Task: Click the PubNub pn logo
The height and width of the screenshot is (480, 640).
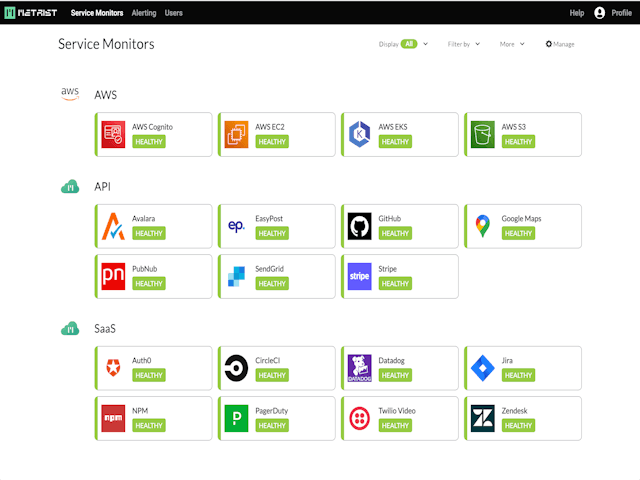Action: coord(113,276)
